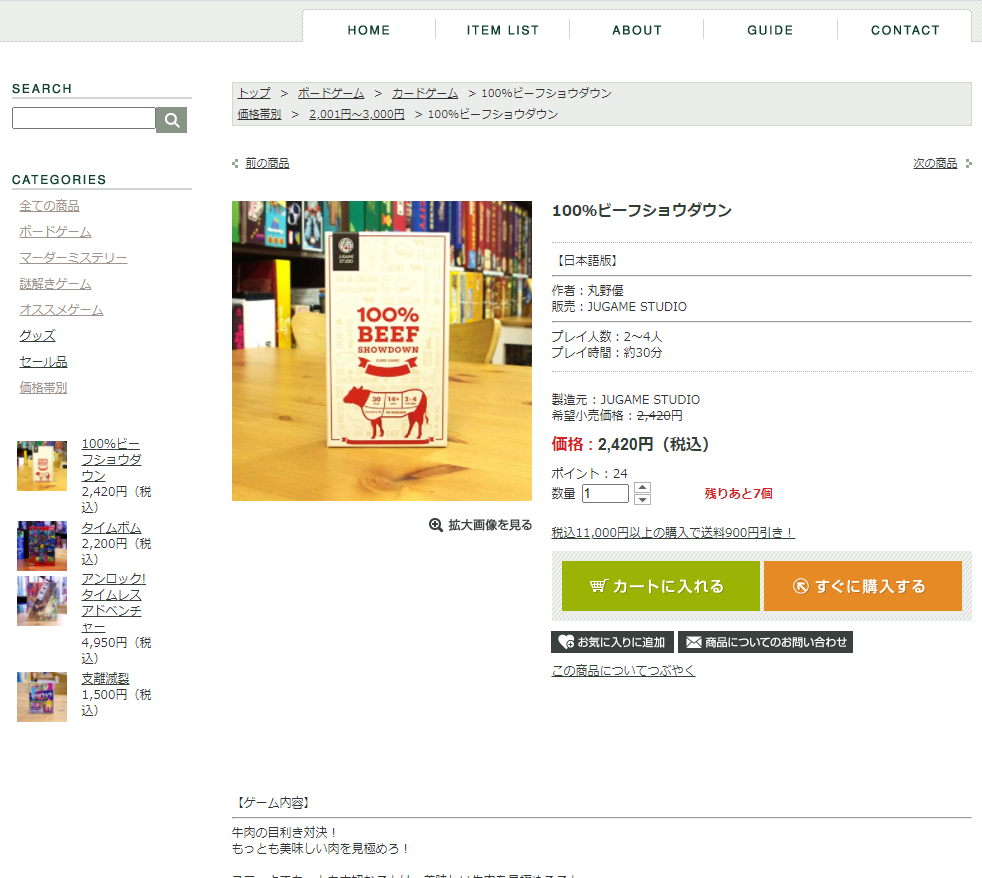Open この商品についてつぶやく link
The height and width of the screenshot is (878, 982).
(623, 671)
